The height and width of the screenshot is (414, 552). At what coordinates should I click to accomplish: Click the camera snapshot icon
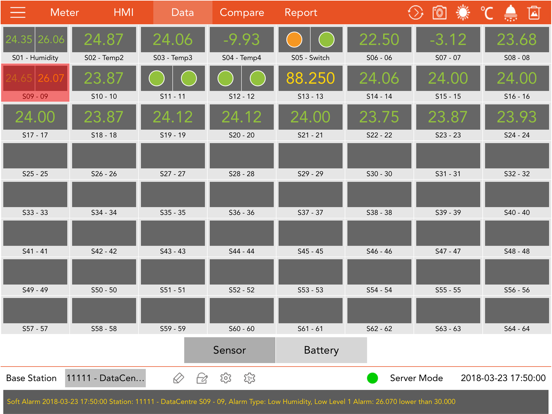coord(439,13)
